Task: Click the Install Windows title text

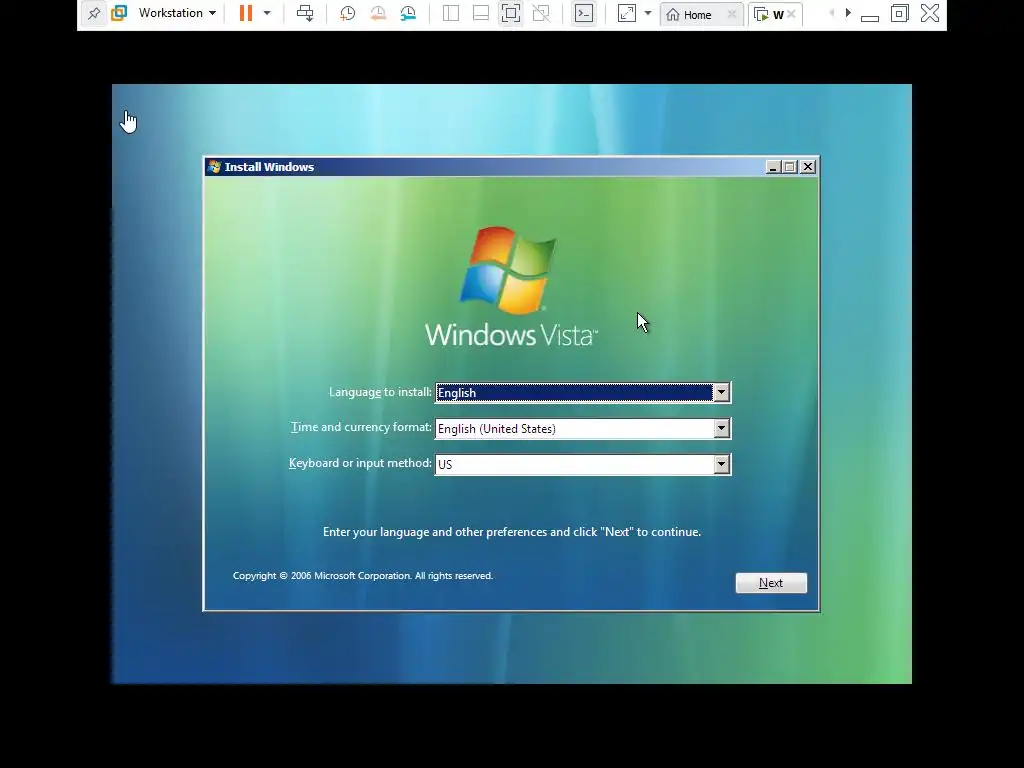Action: [x=269, y=167]
